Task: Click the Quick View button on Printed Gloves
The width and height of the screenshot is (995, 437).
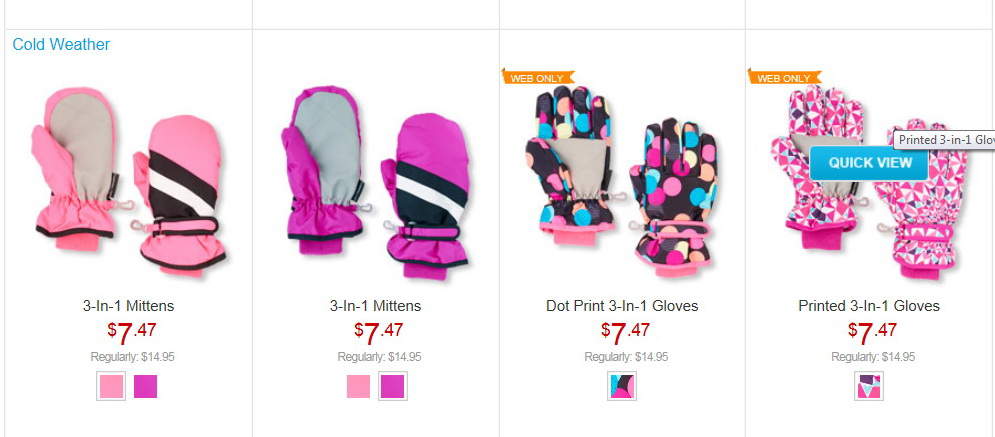Action: (869, 162)
